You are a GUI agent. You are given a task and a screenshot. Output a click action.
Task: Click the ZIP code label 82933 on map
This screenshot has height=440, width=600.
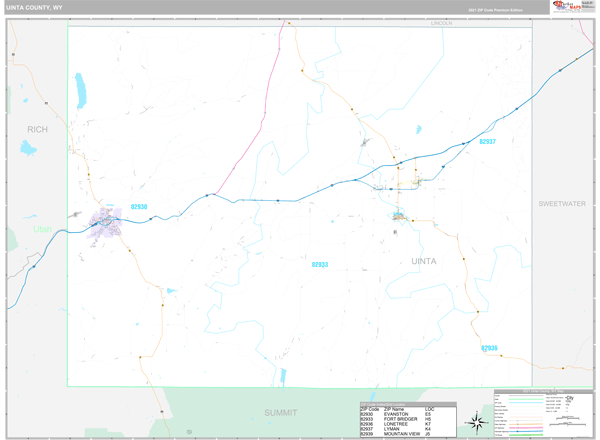(320, 264)
